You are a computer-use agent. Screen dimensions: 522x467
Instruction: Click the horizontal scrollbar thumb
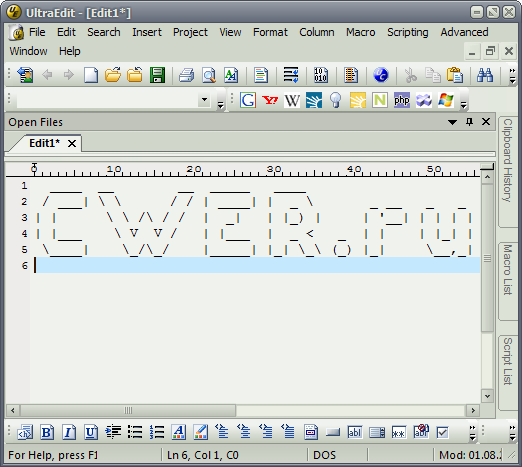(128, 410)
